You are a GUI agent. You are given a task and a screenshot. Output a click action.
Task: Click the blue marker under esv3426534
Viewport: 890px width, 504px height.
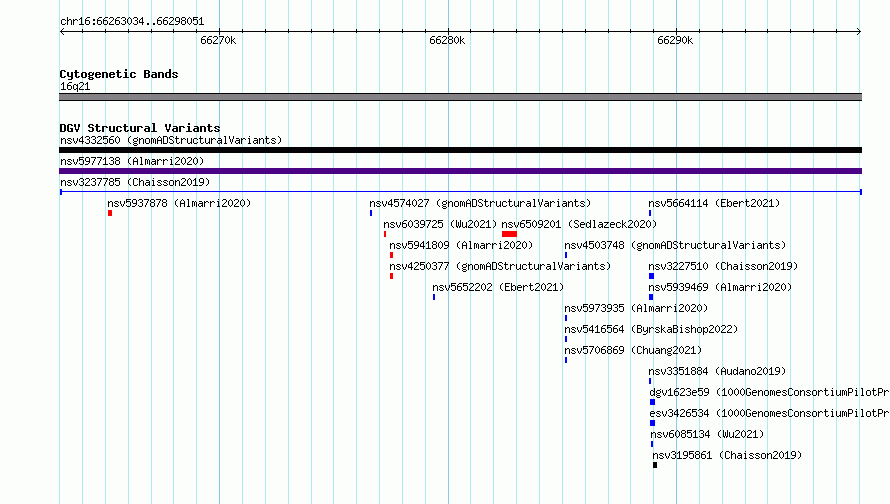tap(653, 423)
